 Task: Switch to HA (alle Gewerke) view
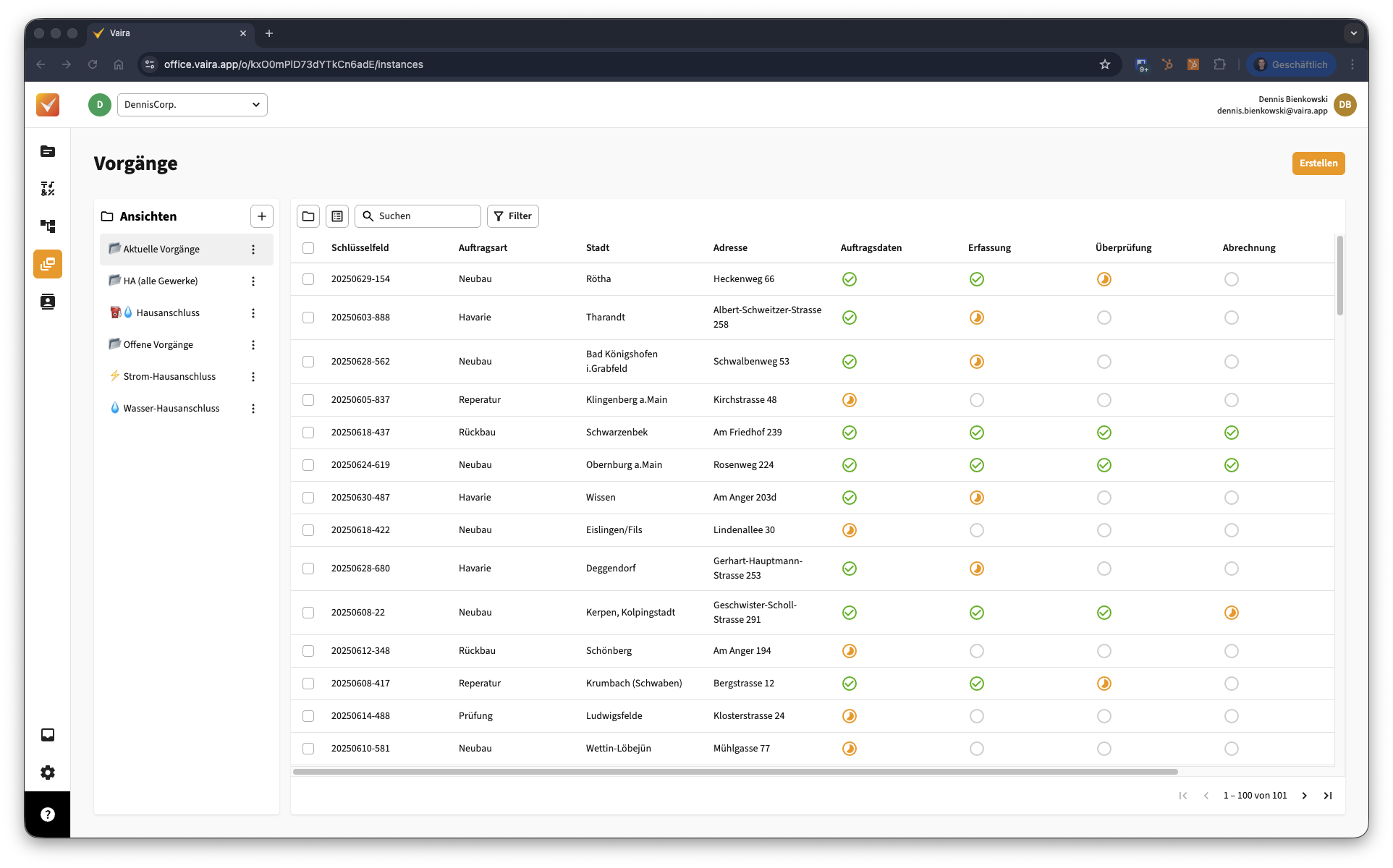click(161, 281)
